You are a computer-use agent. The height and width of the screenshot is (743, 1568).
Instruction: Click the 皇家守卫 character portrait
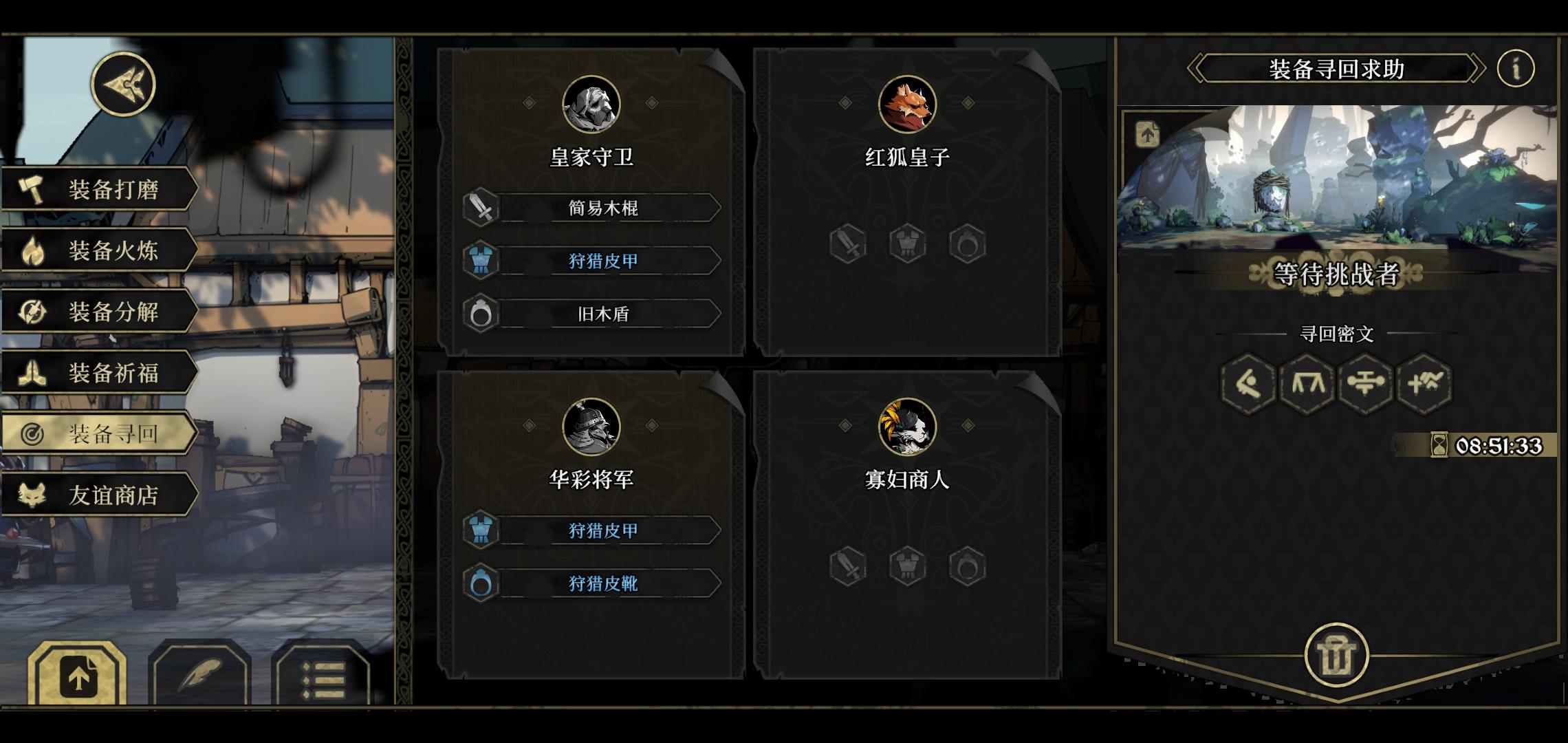(x=591, y=105)
